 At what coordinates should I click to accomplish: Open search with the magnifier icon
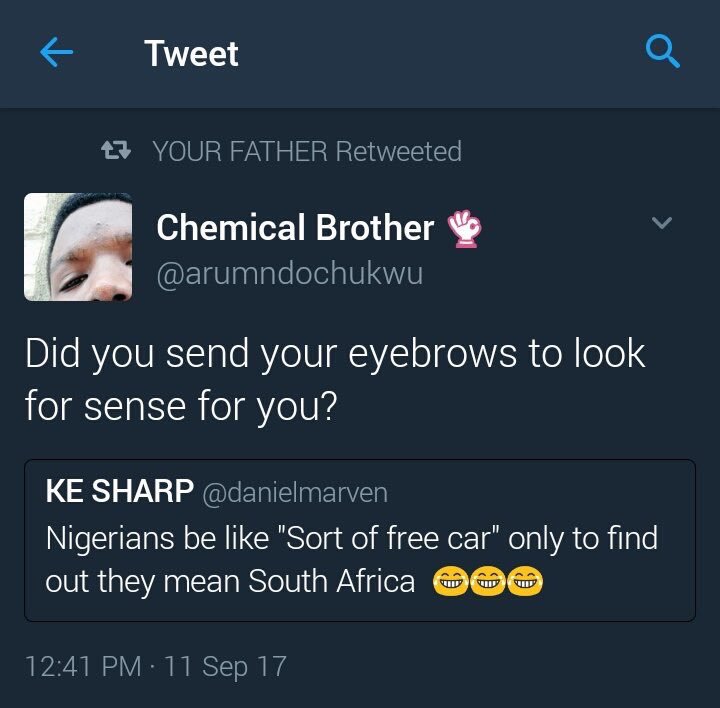663,52
